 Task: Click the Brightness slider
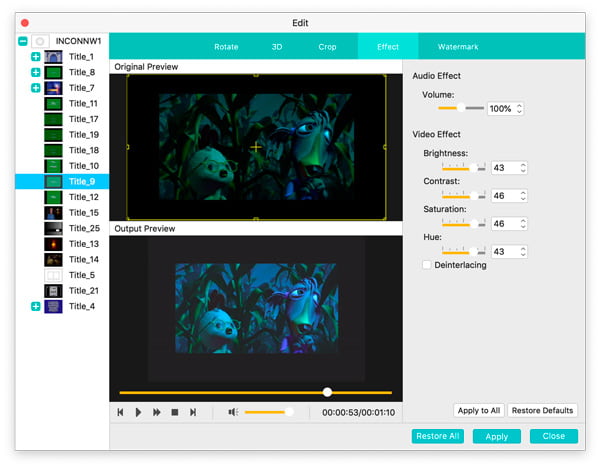click(x=463, y=167)
